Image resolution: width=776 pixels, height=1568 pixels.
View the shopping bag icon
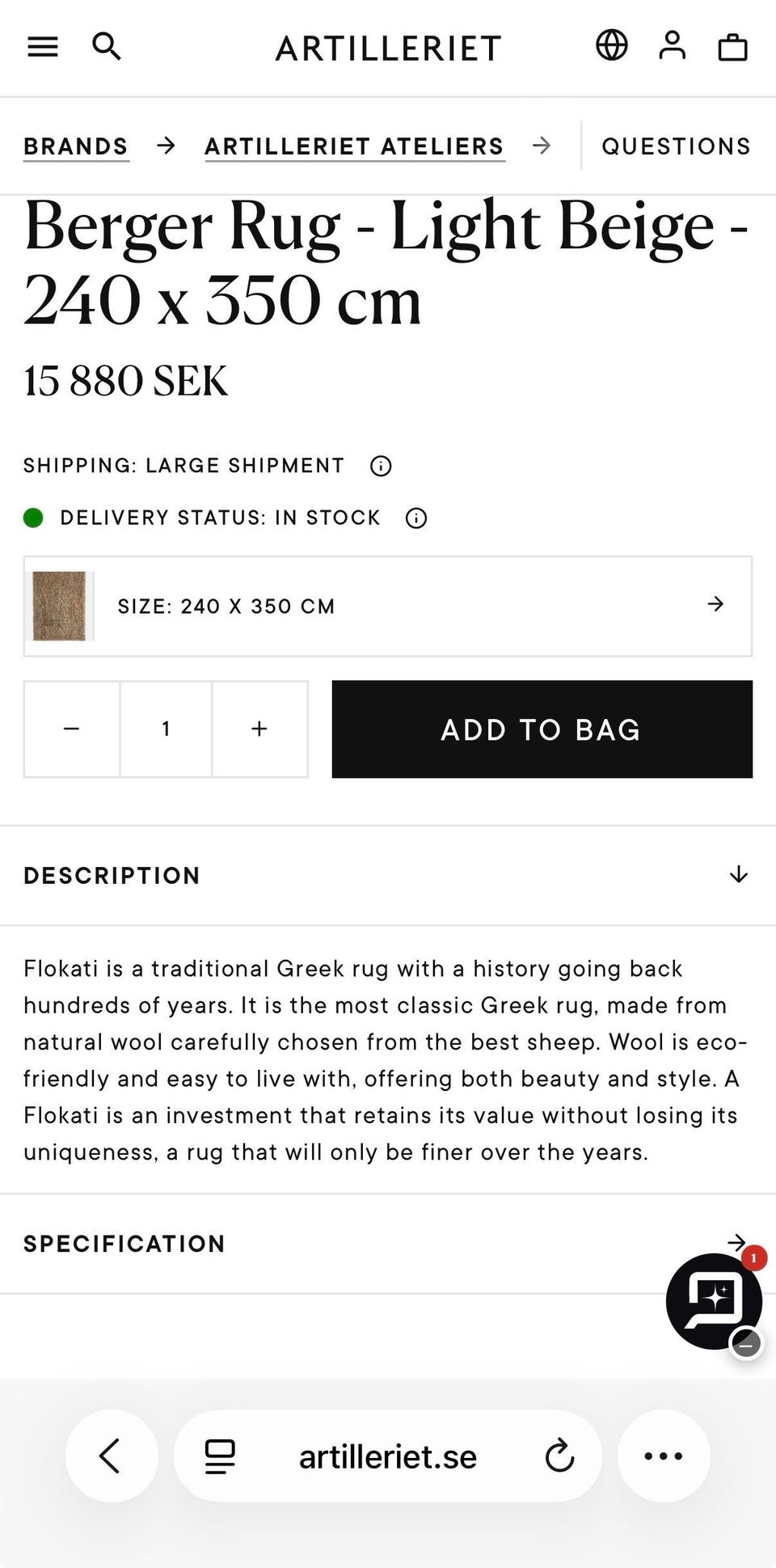click(x=733, y=47)
